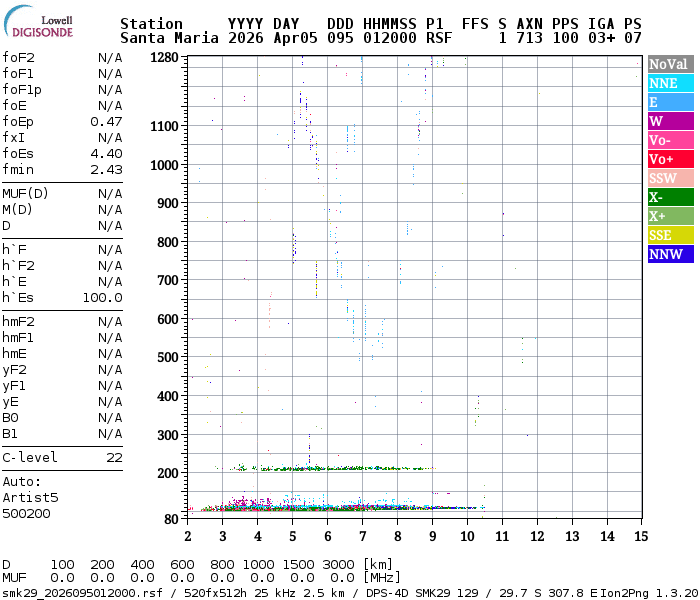Click the 2026 year value in header
Image resolution: width=700 pixels, height=600 pixels.
pos(246,38)
